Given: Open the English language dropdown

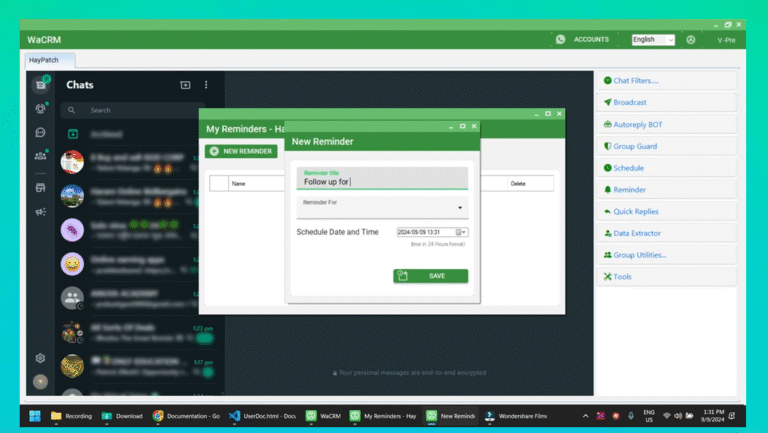Looking at the screenshot, I should click(652, 40).
